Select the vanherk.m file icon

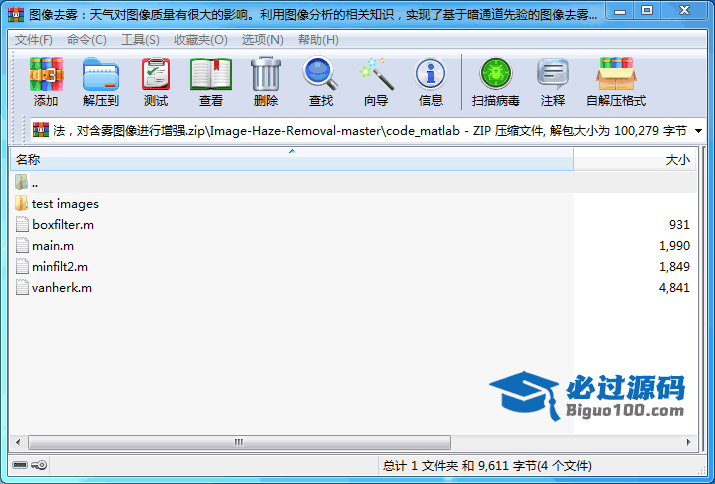pyautogui.click(x=22, y=287)
